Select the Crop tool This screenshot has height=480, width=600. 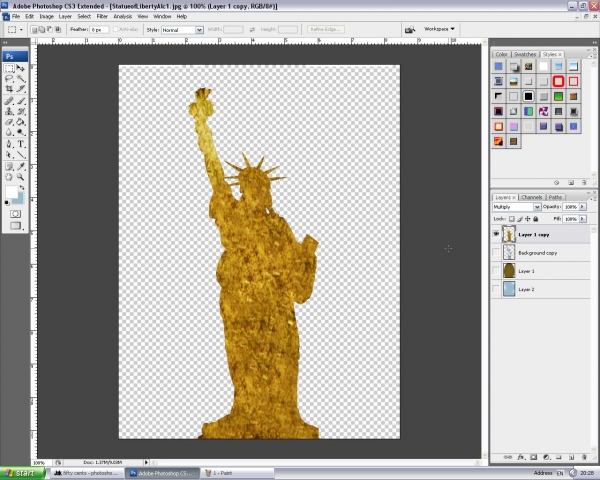pos(10,89)
